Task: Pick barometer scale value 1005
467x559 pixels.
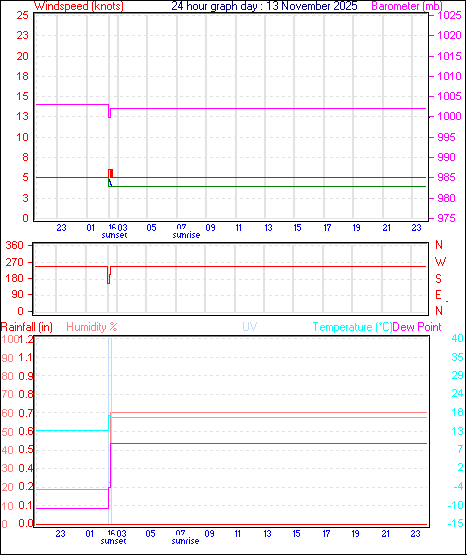Action: click(x=449, y=96)
